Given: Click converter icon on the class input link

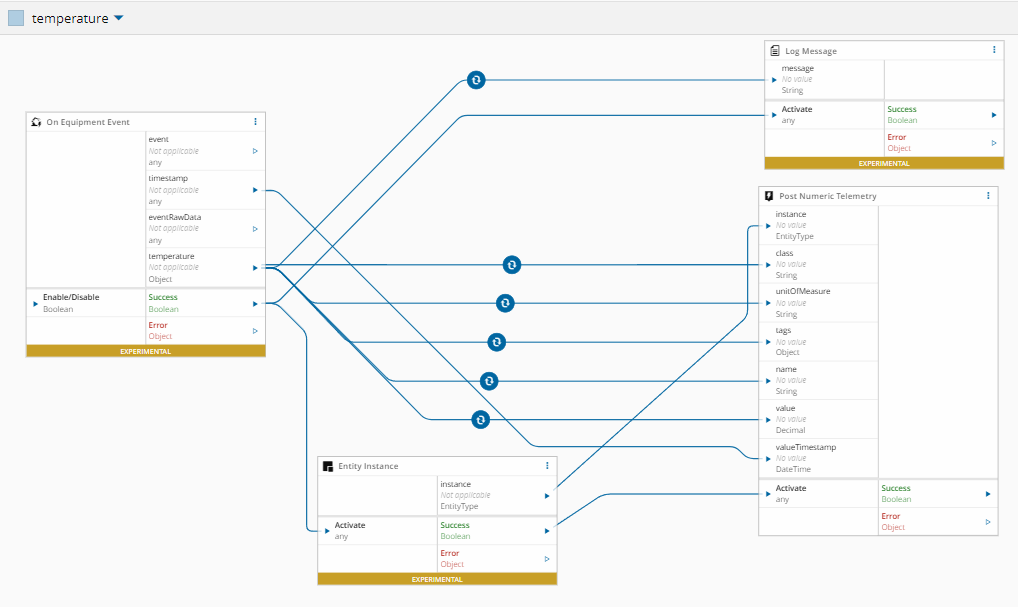Looking at the screenshot, I should (x=512, y=265).
